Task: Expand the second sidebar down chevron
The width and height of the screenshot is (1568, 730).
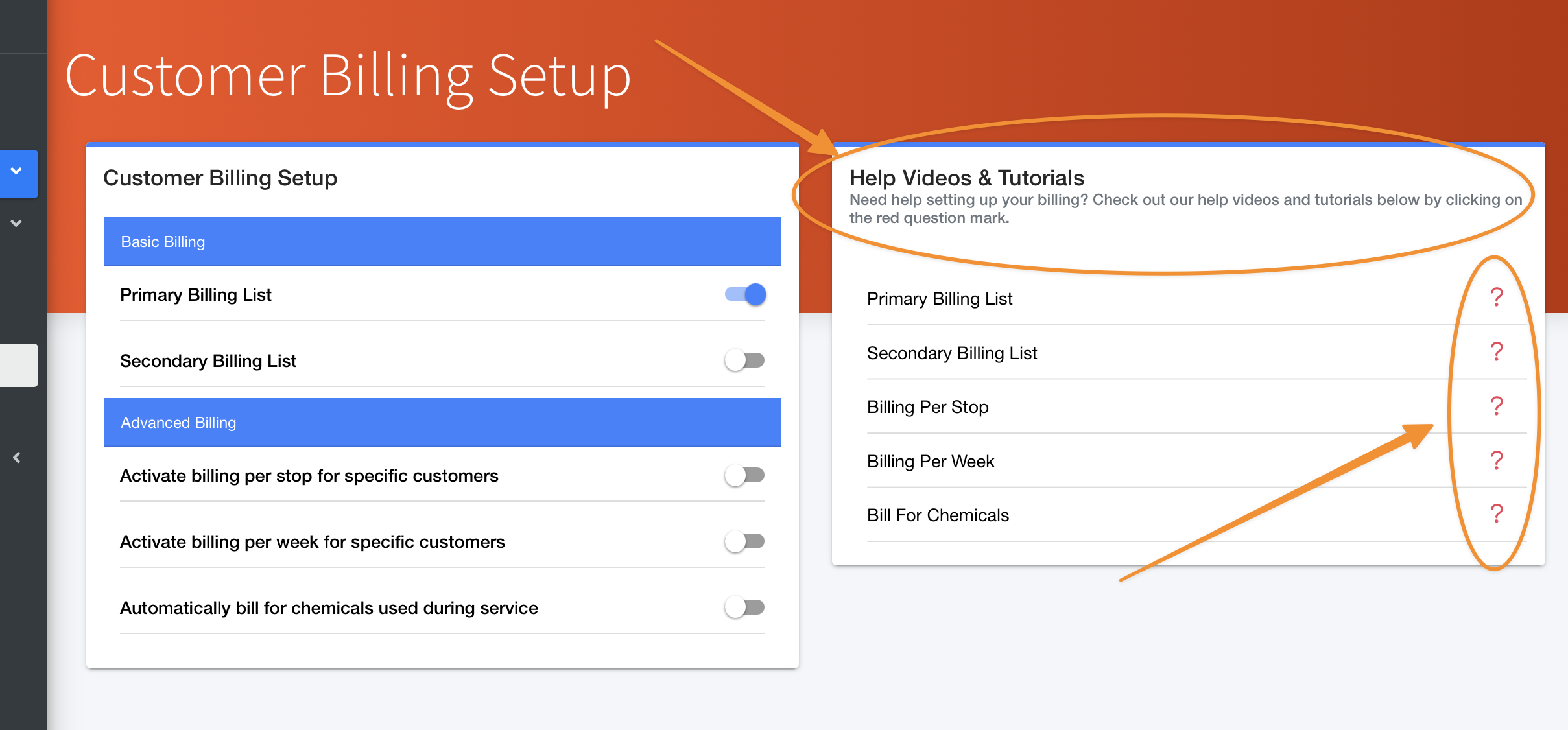Action: pos(17,224)
